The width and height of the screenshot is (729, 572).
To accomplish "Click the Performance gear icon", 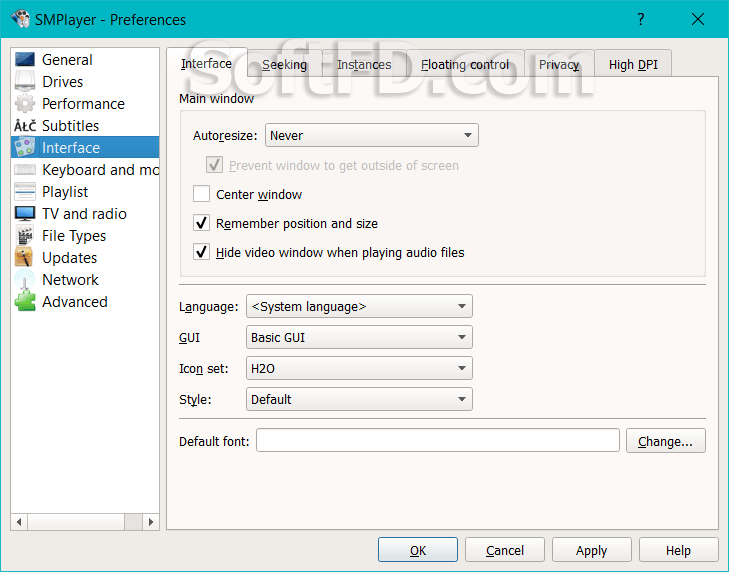I will click(25, 104).
